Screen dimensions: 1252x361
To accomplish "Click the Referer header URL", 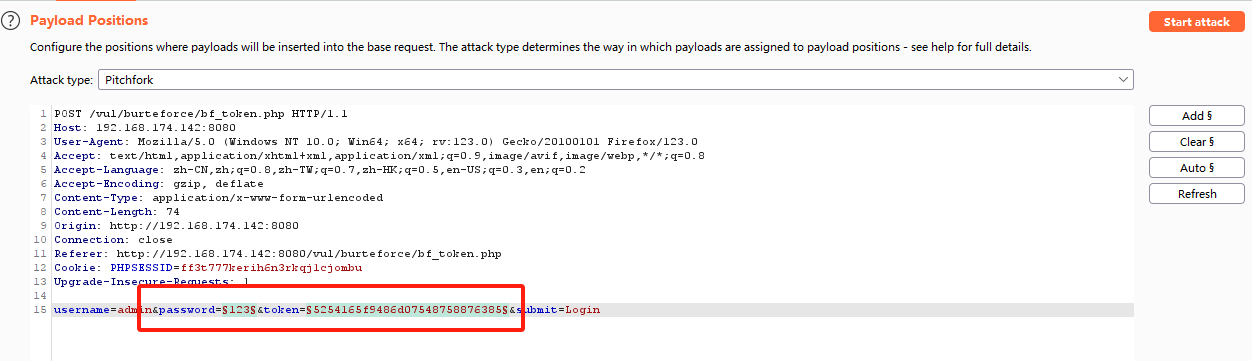I will click(x=300, y=254).
